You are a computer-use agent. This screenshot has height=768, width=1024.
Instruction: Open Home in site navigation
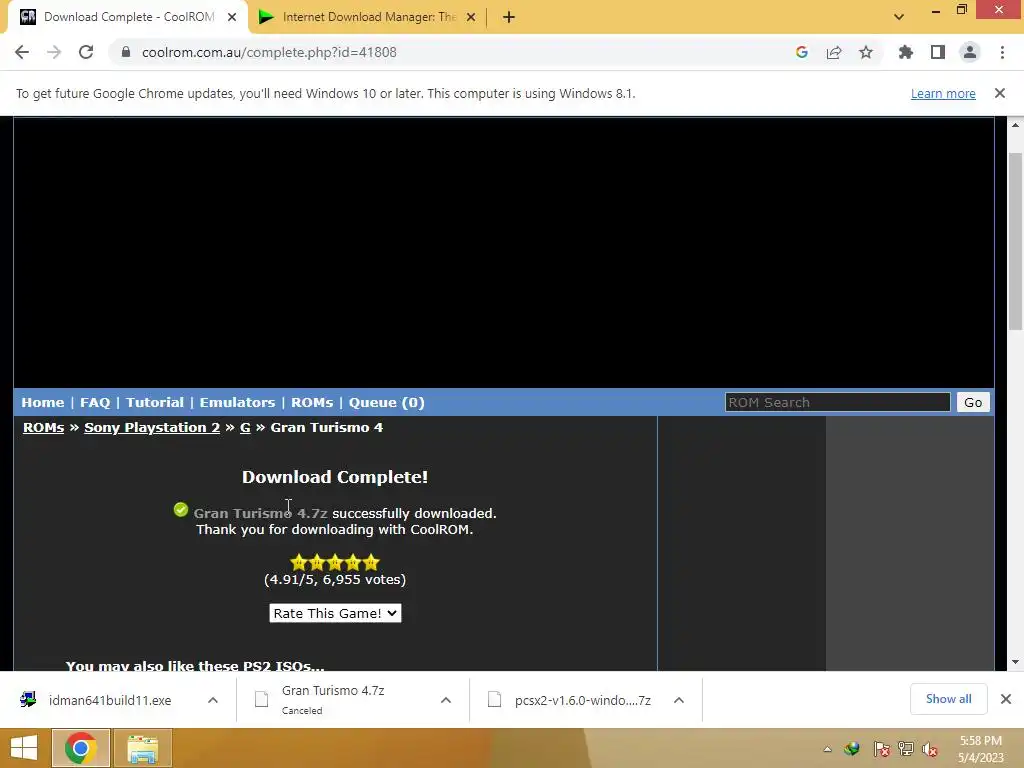(x=42, y=402)
